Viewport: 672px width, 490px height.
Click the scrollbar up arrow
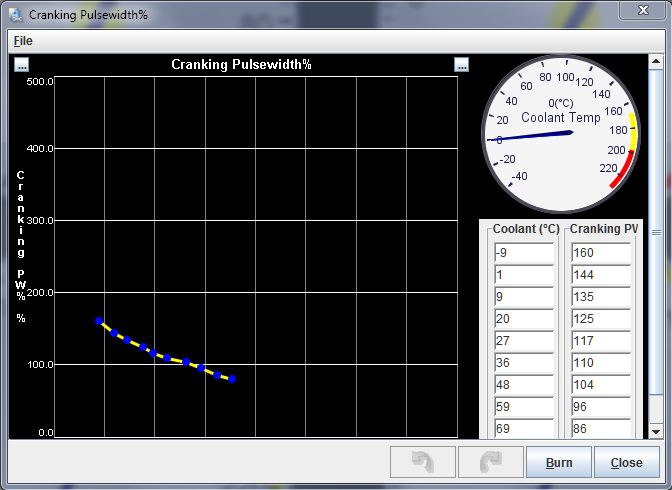click(656, 62)
